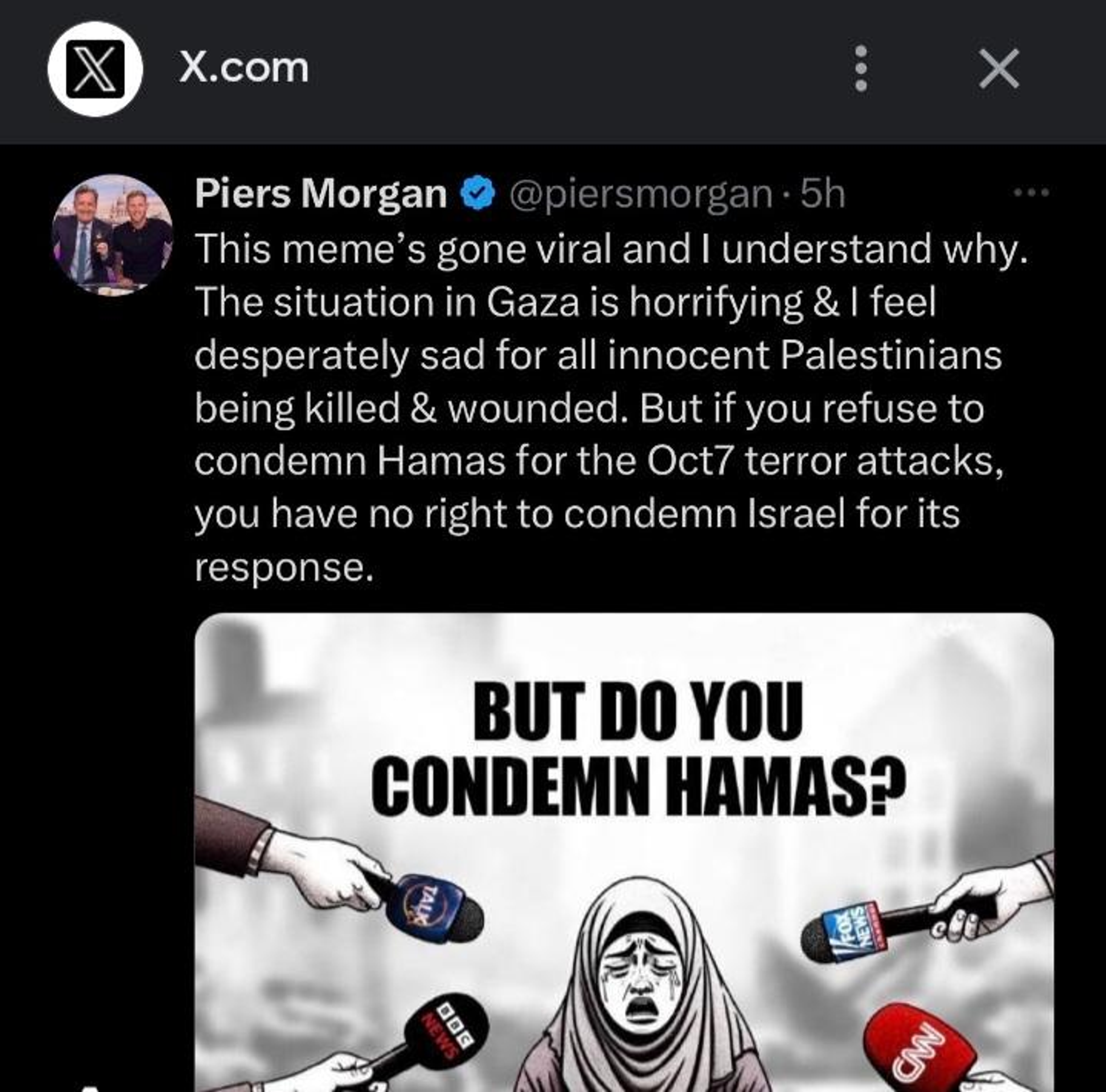Viewport: 1106px width, 1092px height.
Task: Close the X.com in-app browser
Action: (999, 69)
